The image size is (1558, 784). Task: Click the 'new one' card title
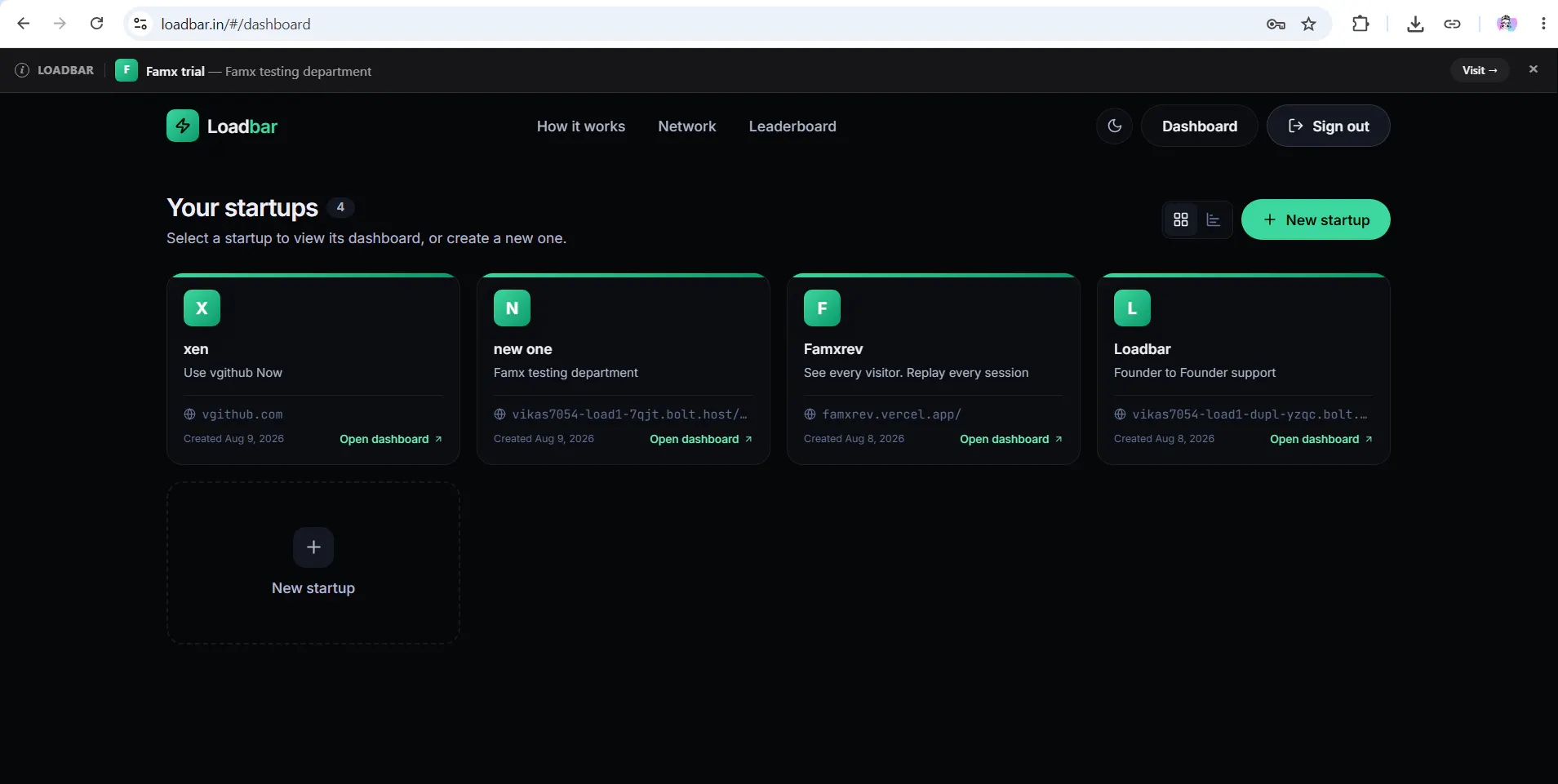pos(522,349)
